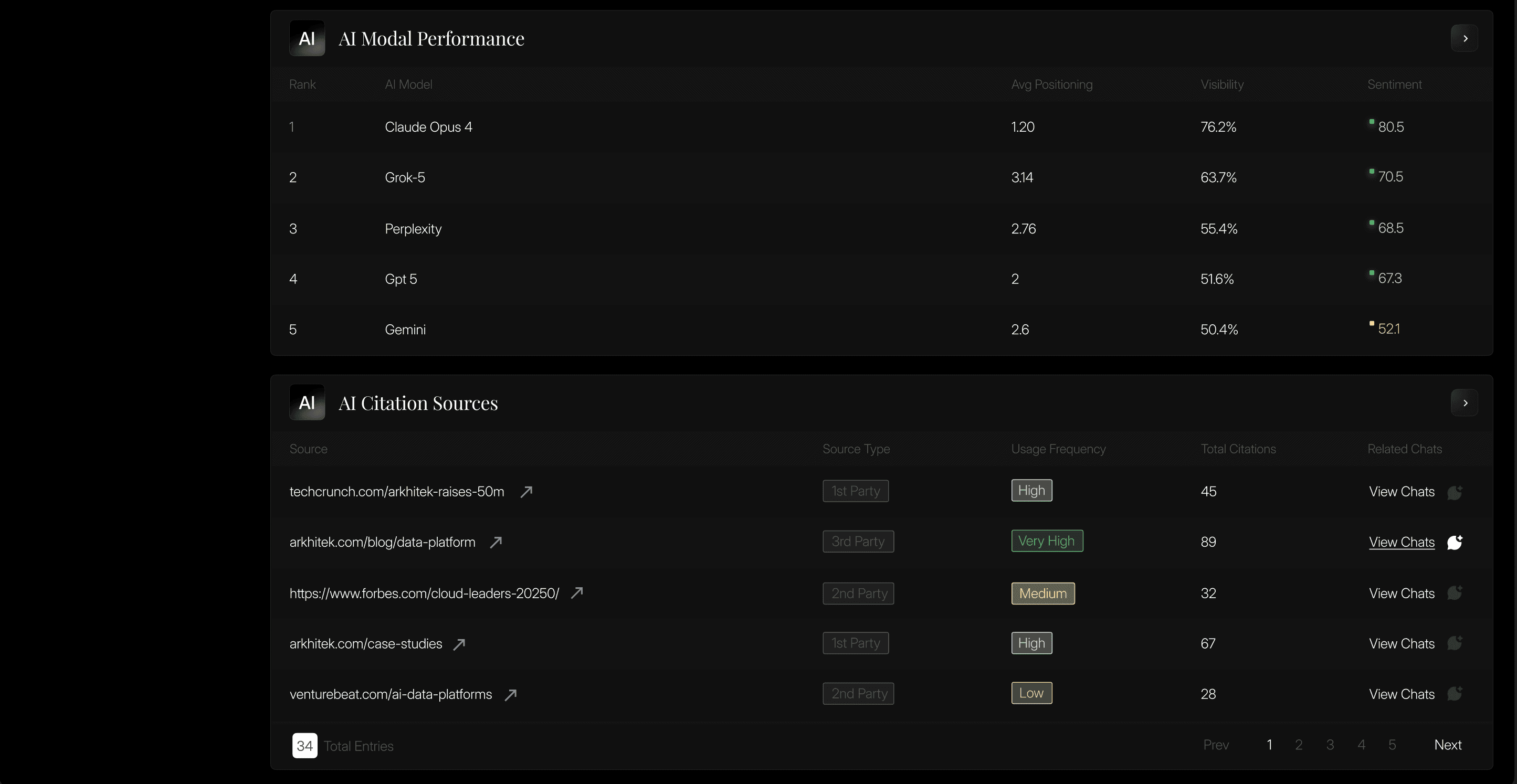This screenshot has width=1517, height=784.
Task: Expand AI Citation Sources panel chevron
Action: click(1465, 403)
